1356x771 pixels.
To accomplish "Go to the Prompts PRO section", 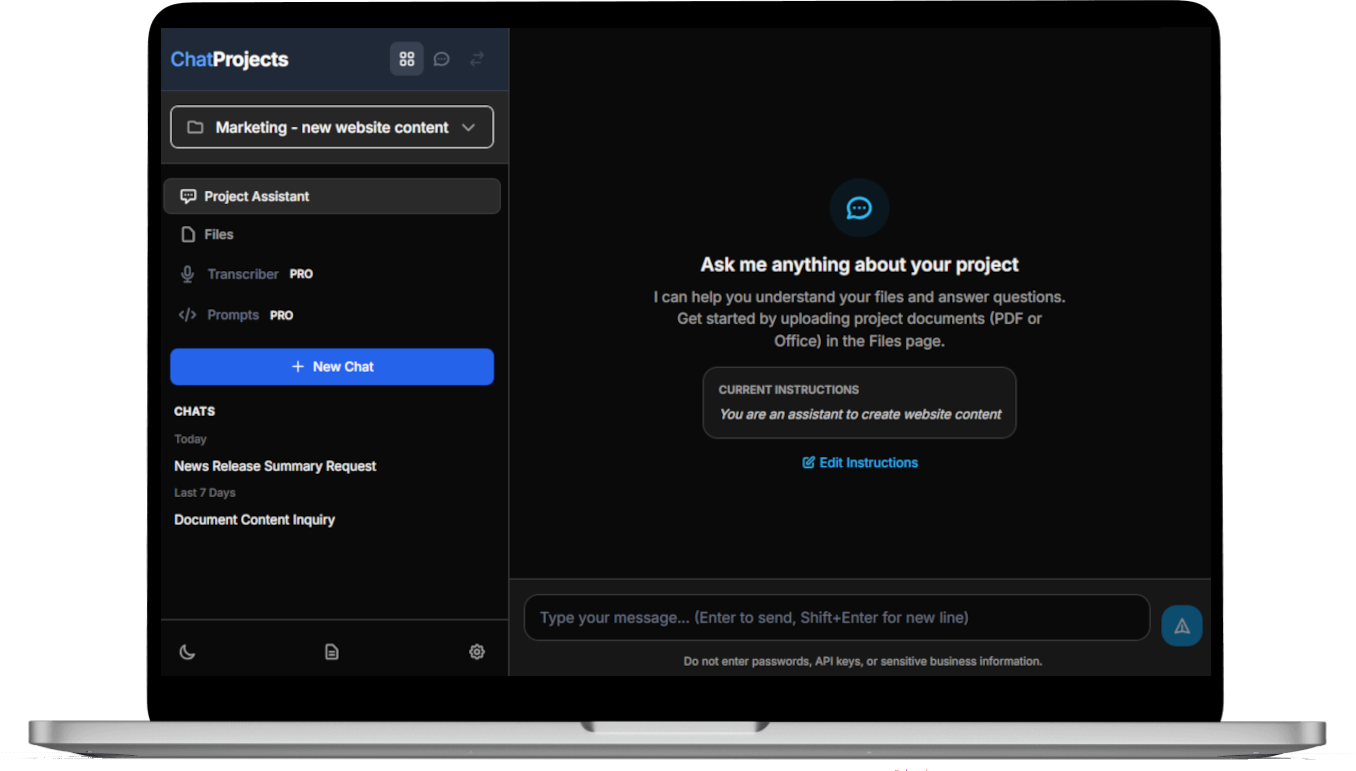I will point(233,315).
